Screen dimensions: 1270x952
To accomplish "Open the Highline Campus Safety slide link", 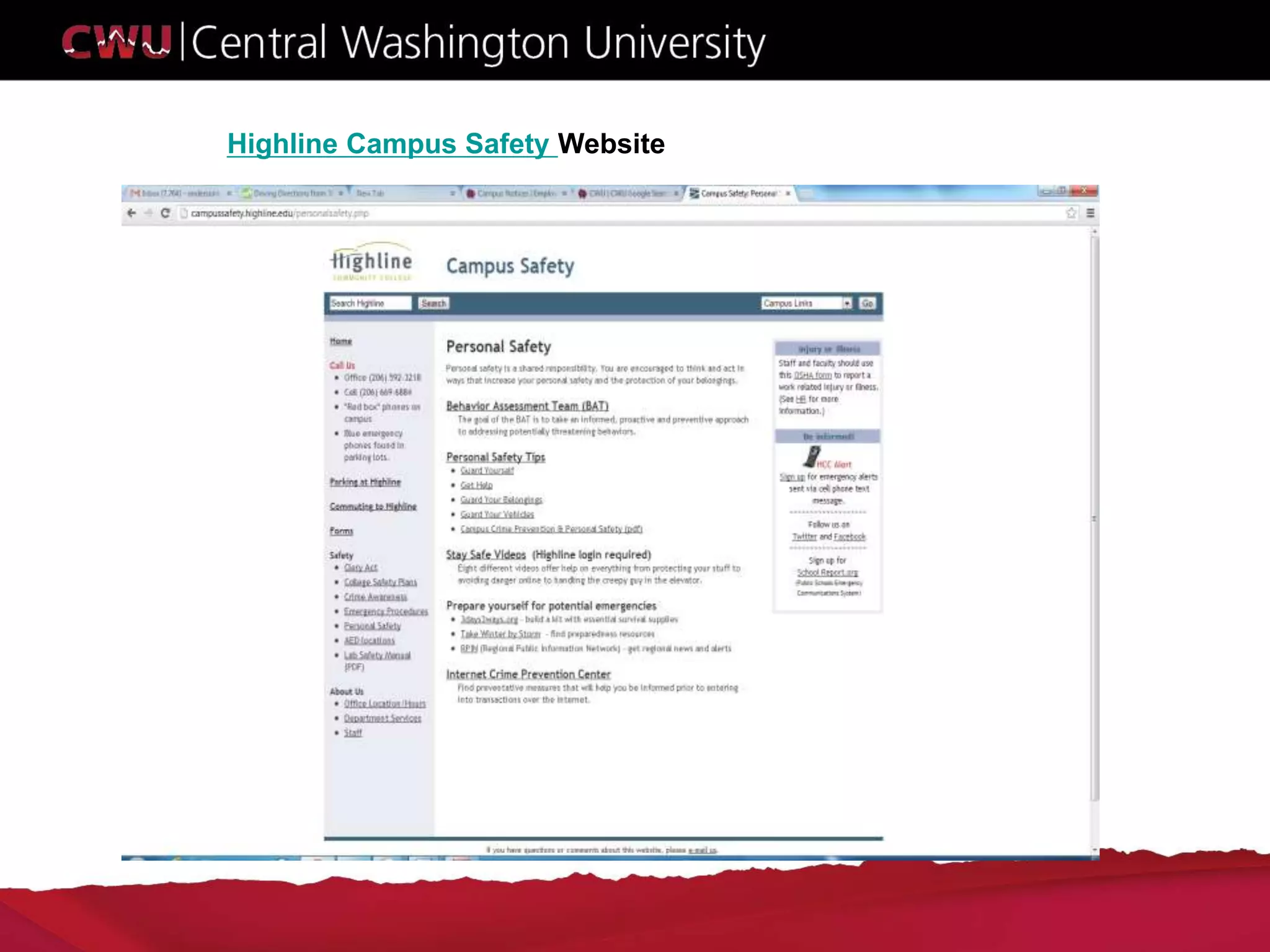I will point(392,144).
